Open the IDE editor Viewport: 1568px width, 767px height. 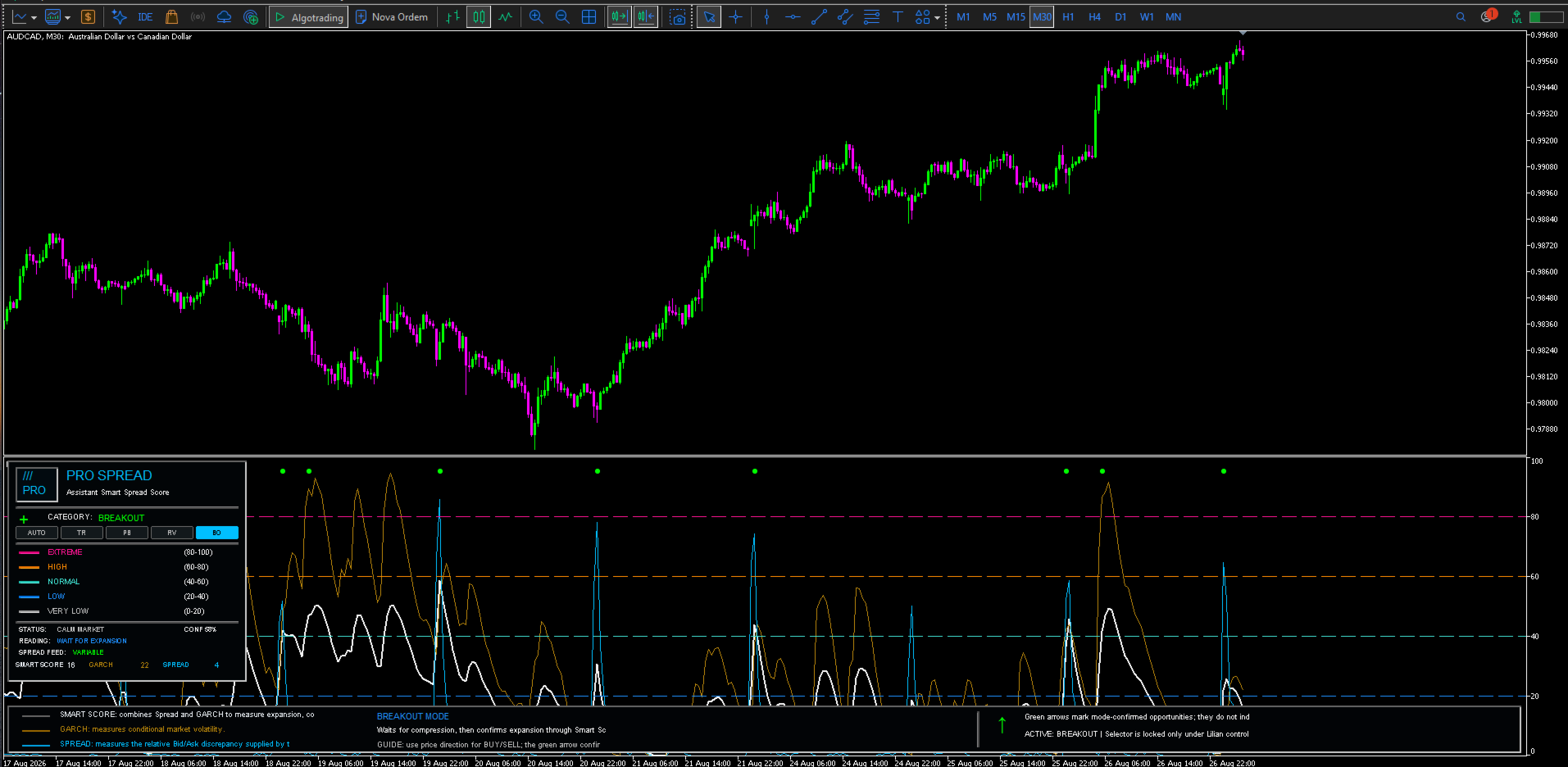[x=145, y=17]
